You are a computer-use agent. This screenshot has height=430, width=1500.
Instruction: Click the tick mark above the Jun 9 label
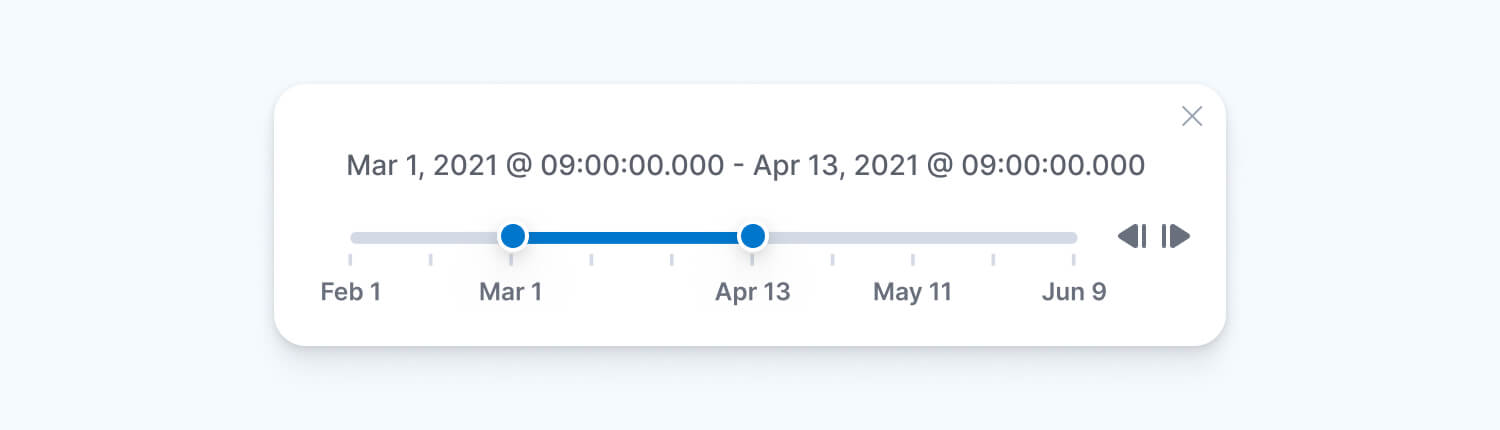tap(1074, 260)
